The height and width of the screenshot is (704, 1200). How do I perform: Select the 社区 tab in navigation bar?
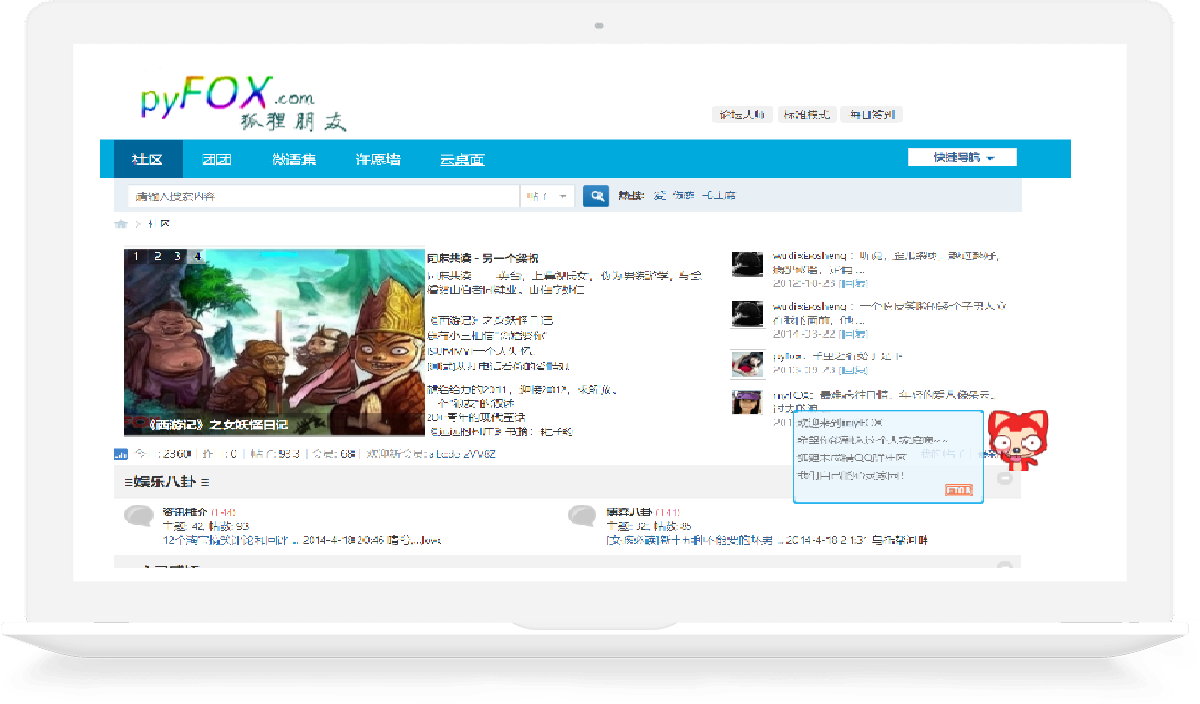[x=148, y=159]
